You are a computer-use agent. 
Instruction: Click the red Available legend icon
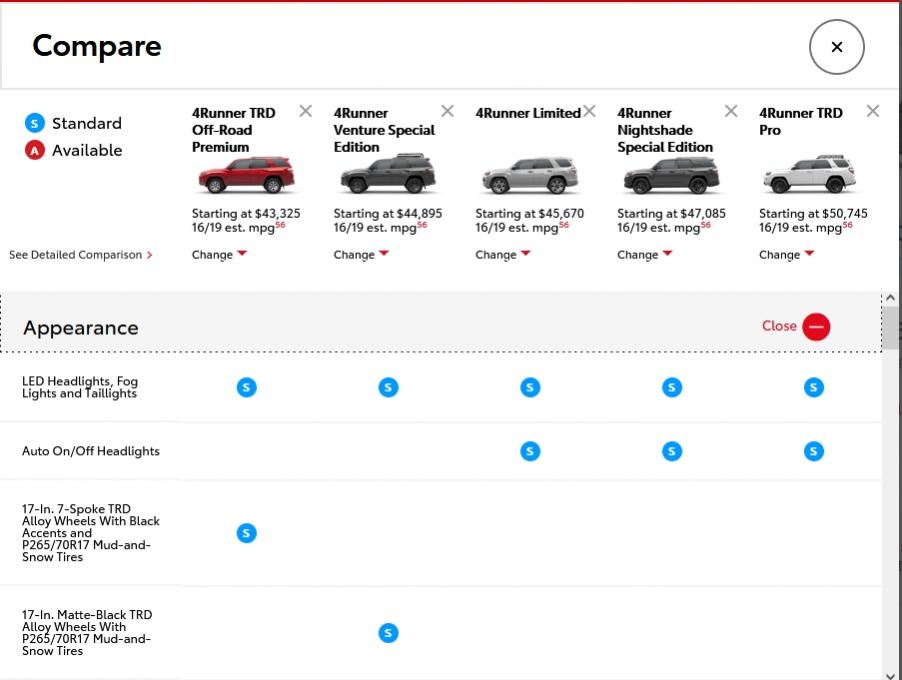(x=35, y=150)
